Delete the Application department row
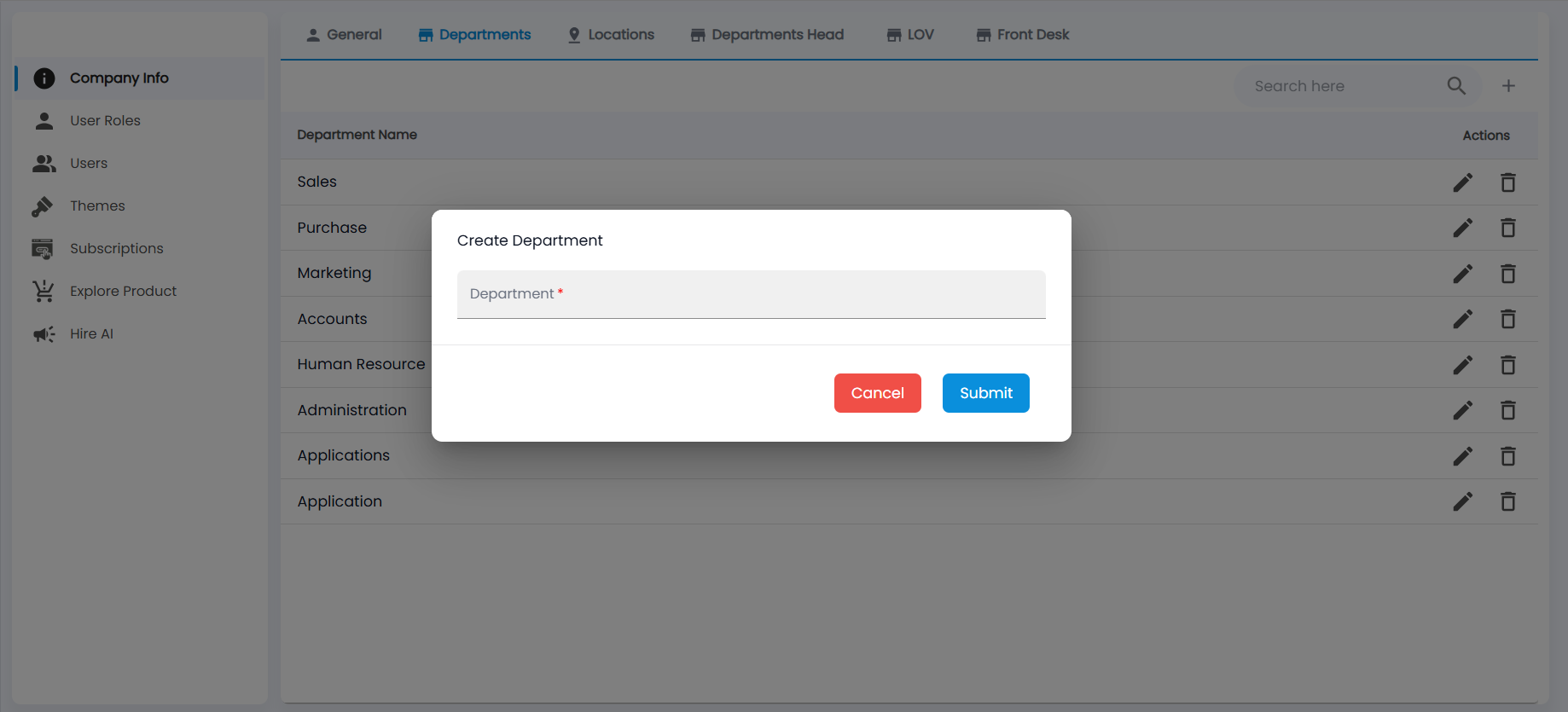This screenshot has width=1568, height=712. coord(1508,501)
